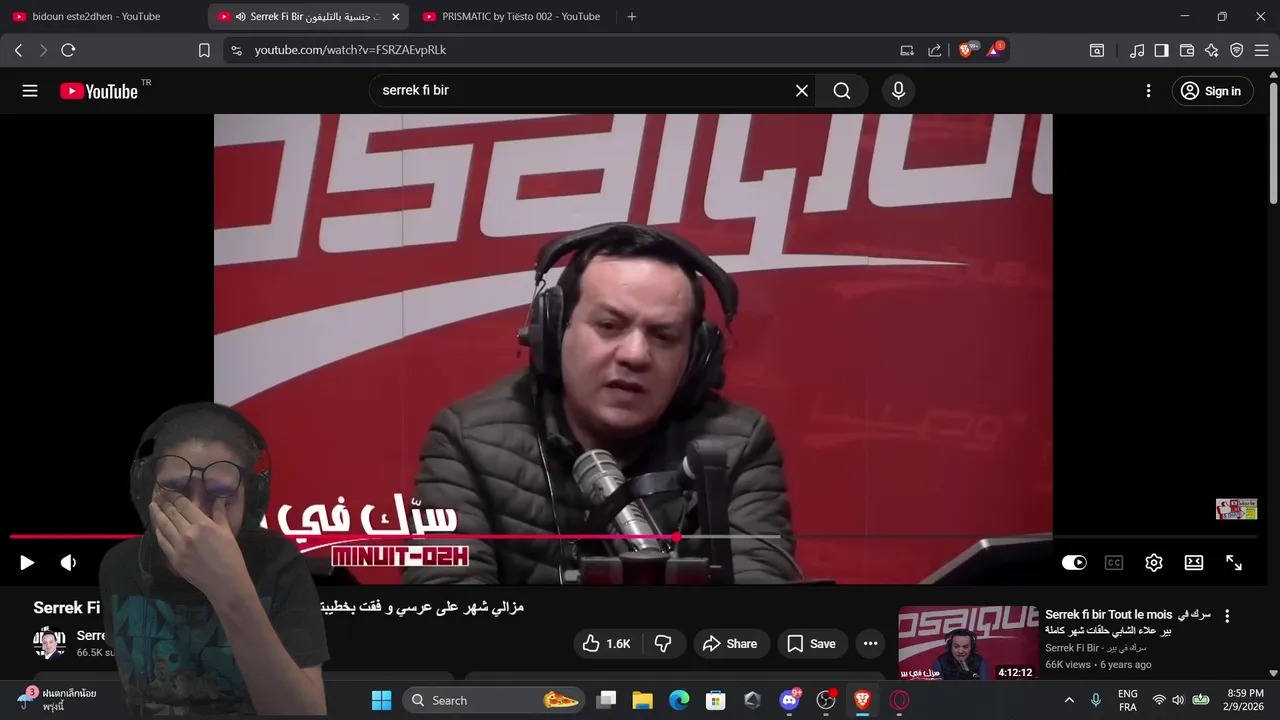Open YouTube settings three-dot menu
1280x720 pixels.
tap(1148, 91)
